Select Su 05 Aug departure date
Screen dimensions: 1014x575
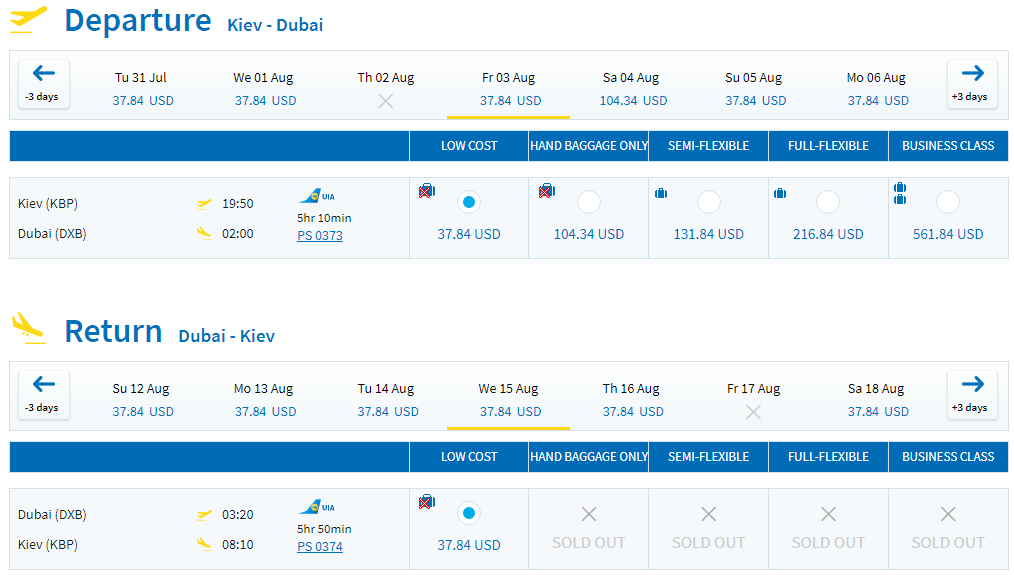coord(754,89)
